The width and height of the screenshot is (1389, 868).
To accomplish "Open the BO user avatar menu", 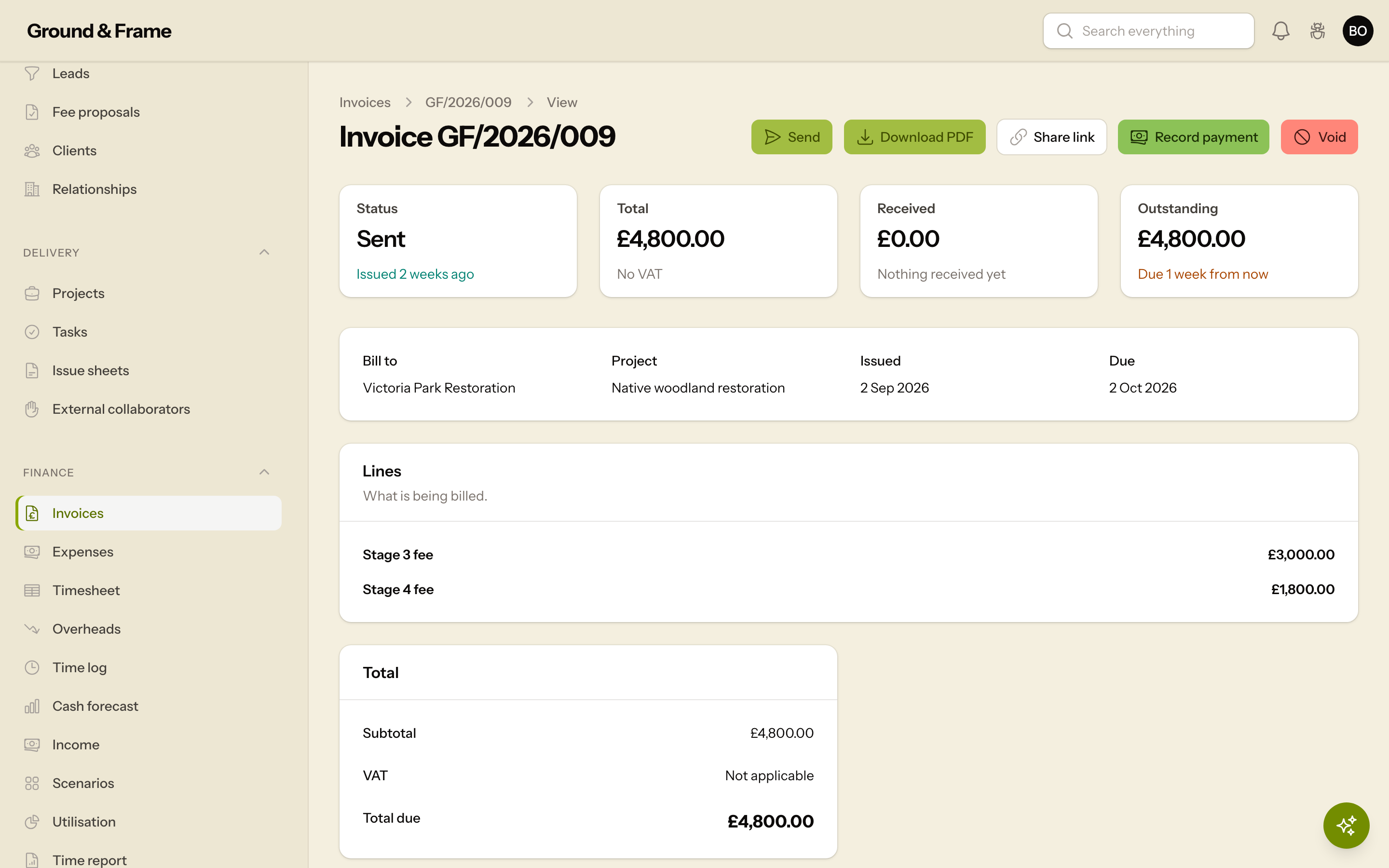I will [1358, 31].
